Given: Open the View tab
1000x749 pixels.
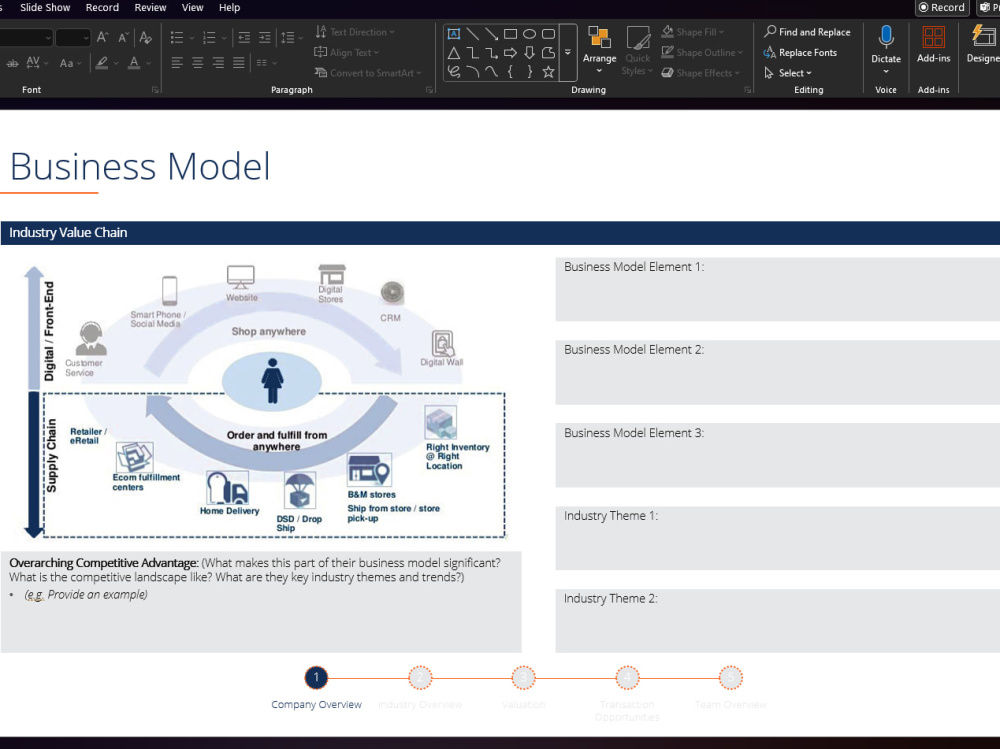Looking at the screenshot, I should click(x=192, y=8).
